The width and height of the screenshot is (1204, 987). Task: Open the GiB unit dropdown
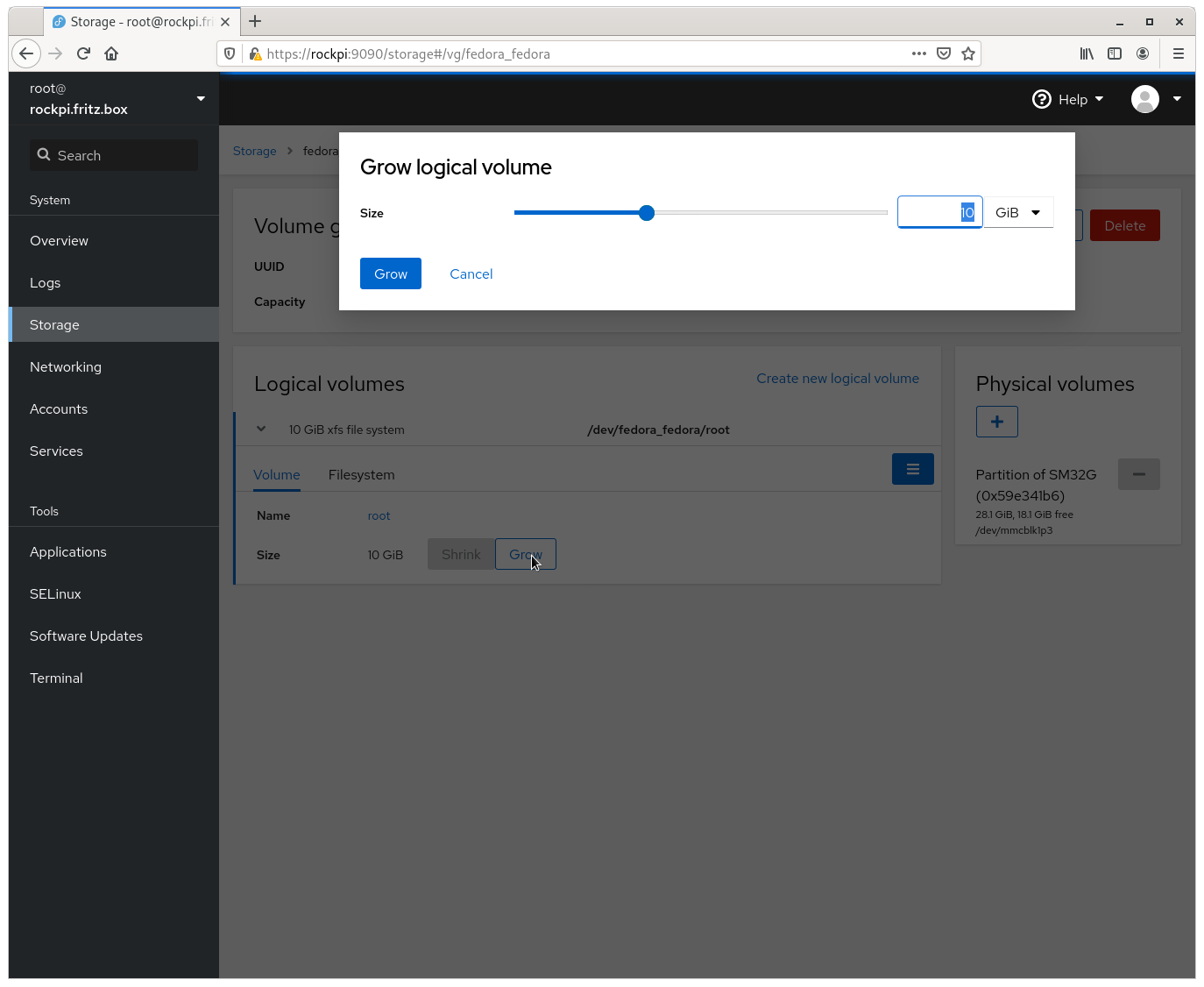click(1018, 212)
